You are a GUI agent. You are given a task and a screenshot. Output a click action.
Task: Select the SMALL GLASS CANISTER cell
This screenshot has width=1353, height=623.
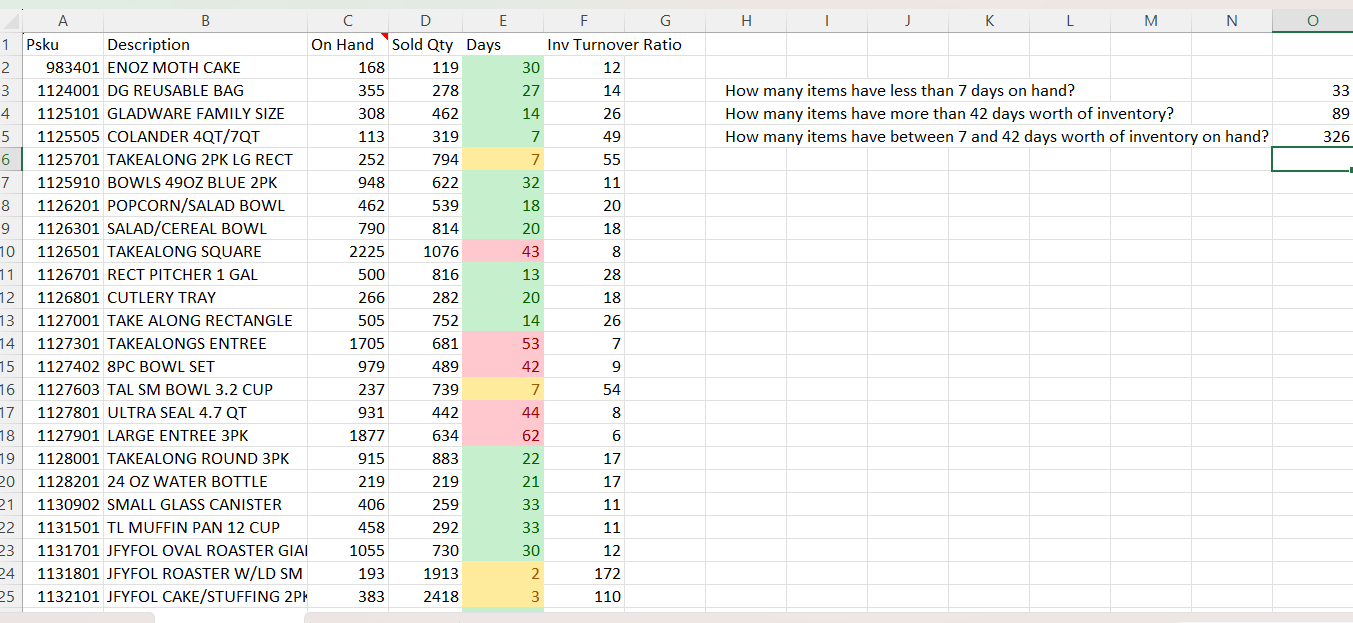(205, 504)
